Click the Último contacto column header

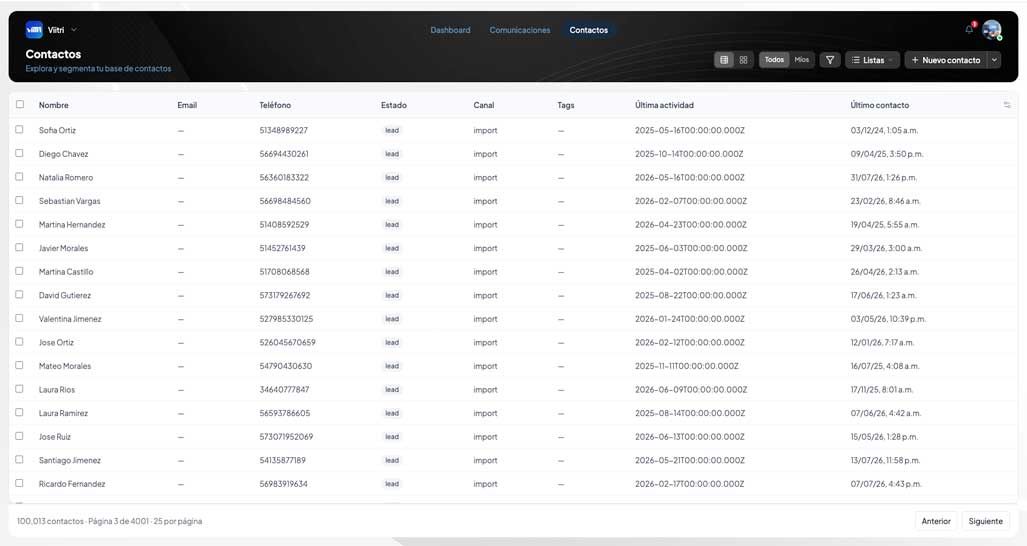click(880, 105)
